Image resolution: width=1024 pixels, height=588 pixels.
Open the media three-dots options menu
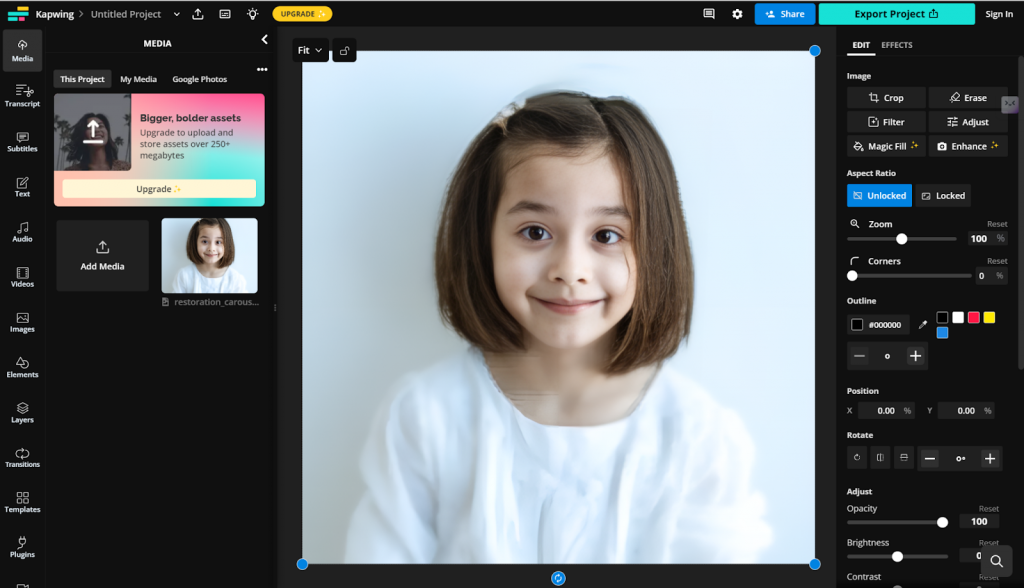(x=262, y=69)
